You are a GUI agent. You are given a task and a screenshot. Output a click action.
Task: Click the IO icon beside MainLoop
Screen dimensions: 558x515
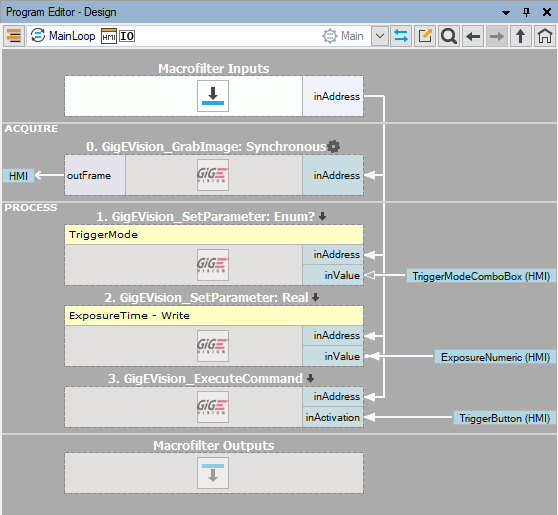pos(127,36)
